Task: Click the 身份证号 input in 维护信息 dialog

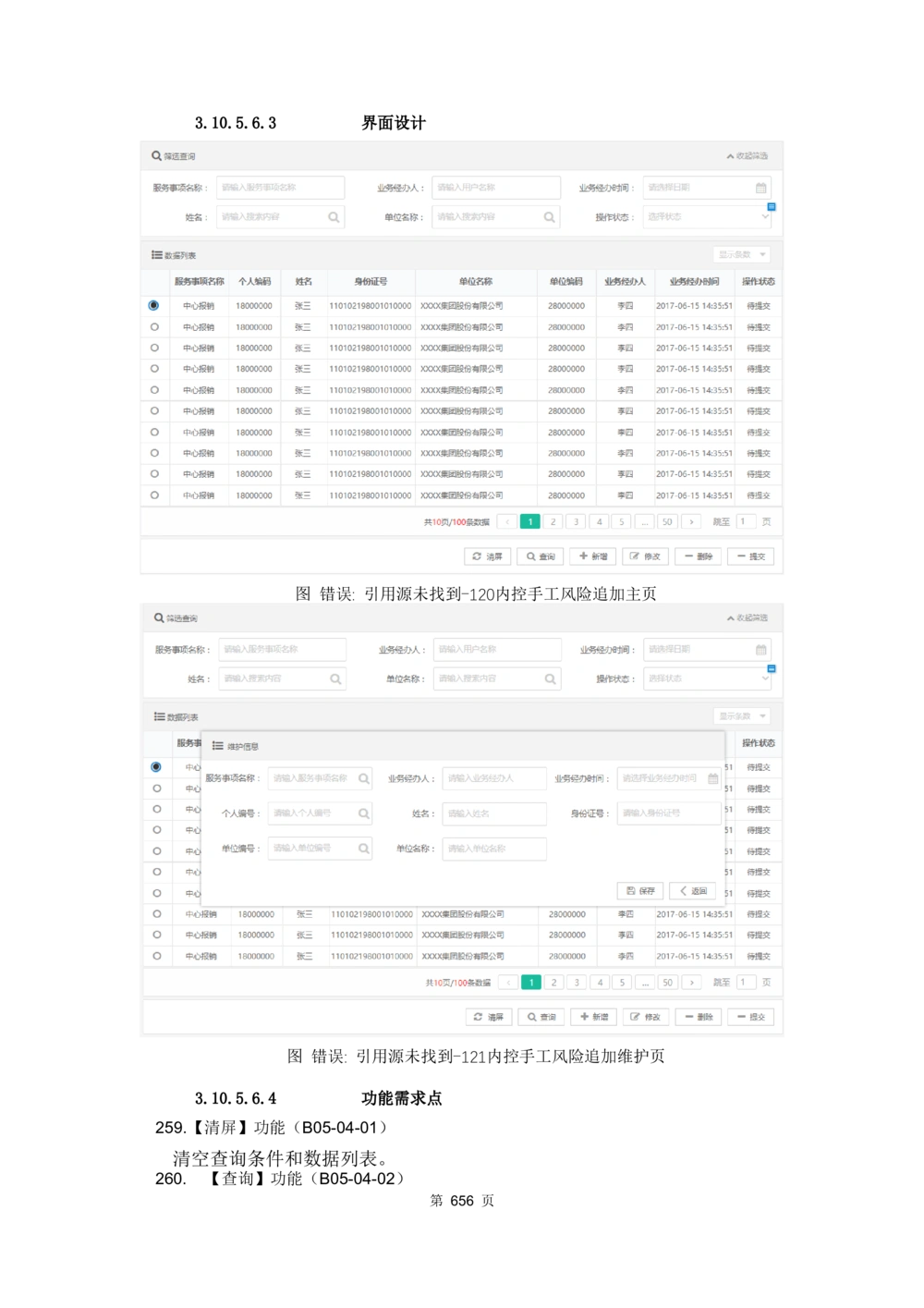Action: [668, 813]
